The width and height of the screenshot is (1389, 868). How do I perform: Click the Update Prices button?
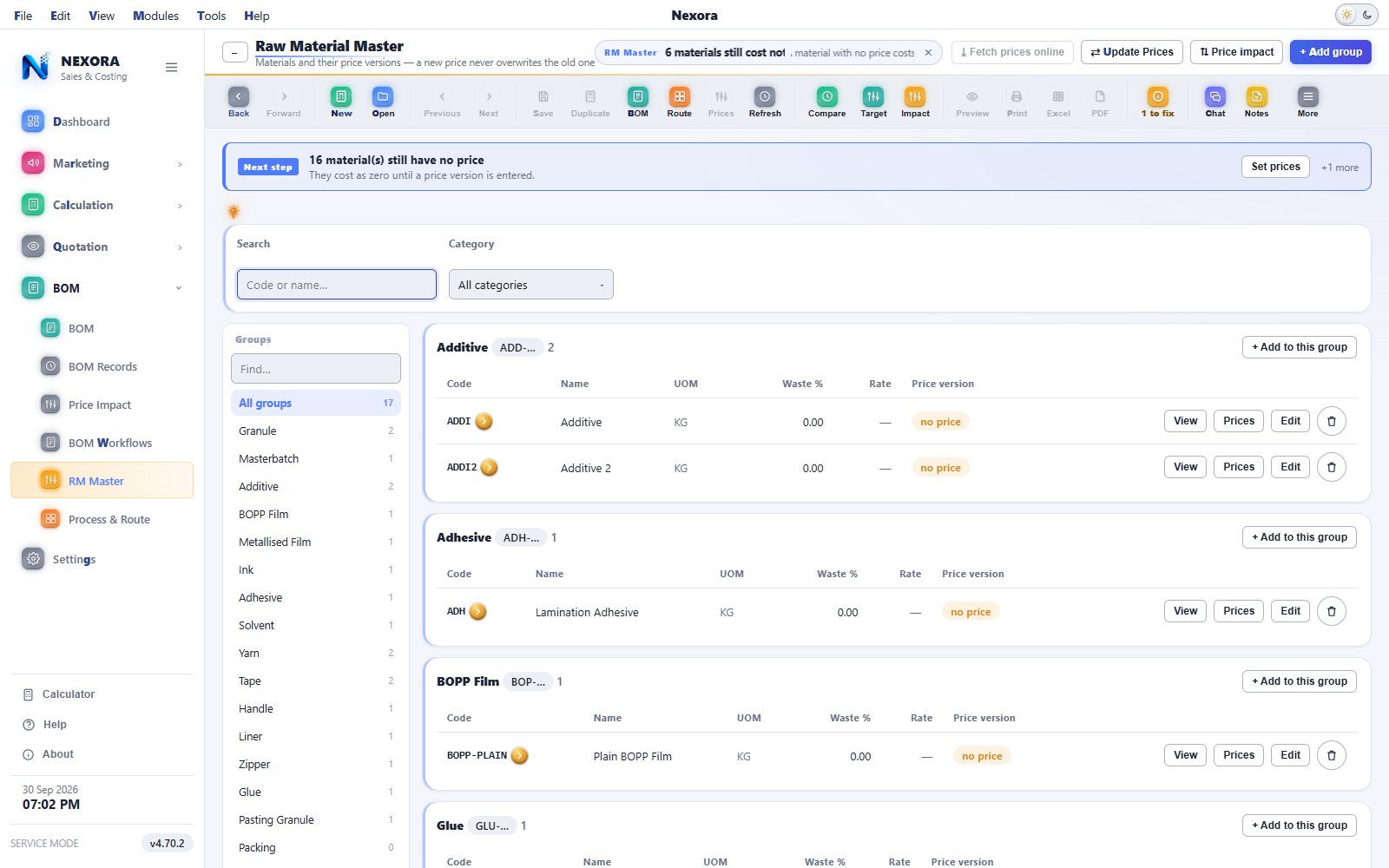(1132, 52)
